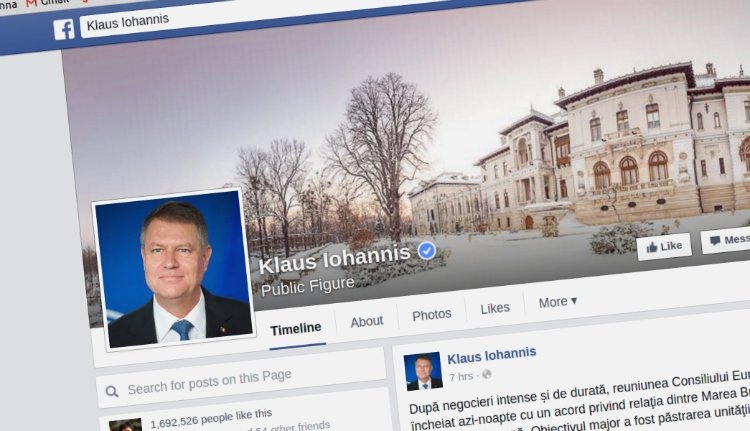
Task: Click the post author name Klaus Iohannis
Action: click(491, 355)
